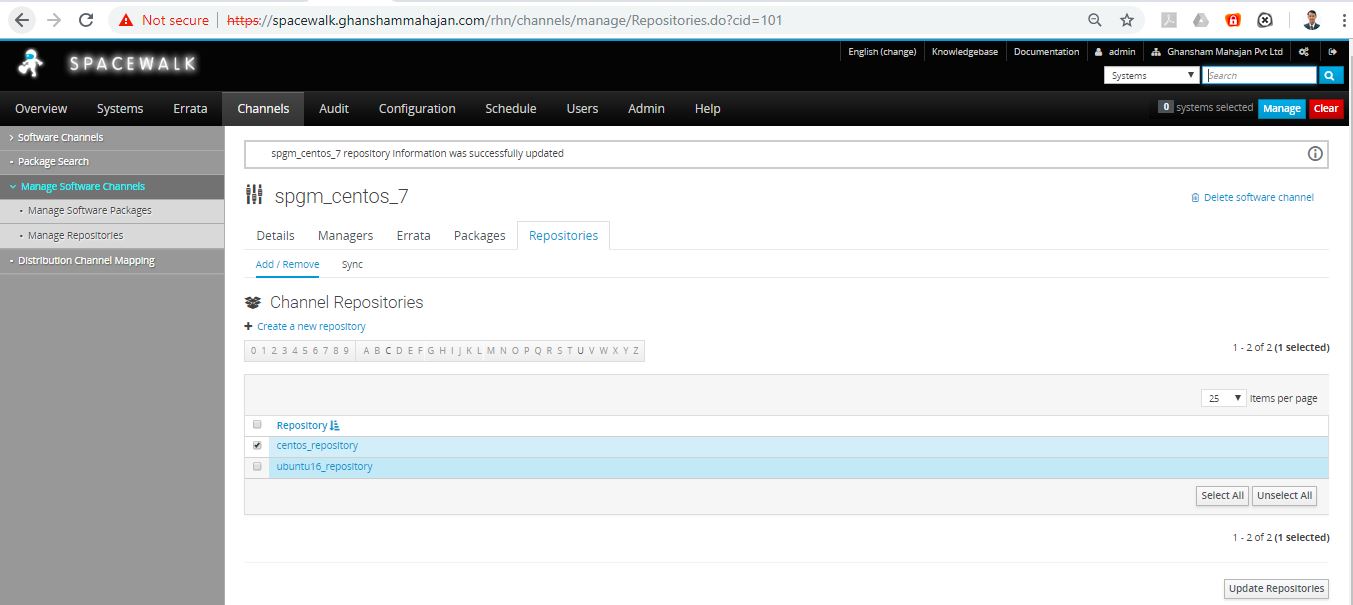The image size is (1353, 605).
Task: Switch to the Packages tab
Action: [x=479, y=236]
